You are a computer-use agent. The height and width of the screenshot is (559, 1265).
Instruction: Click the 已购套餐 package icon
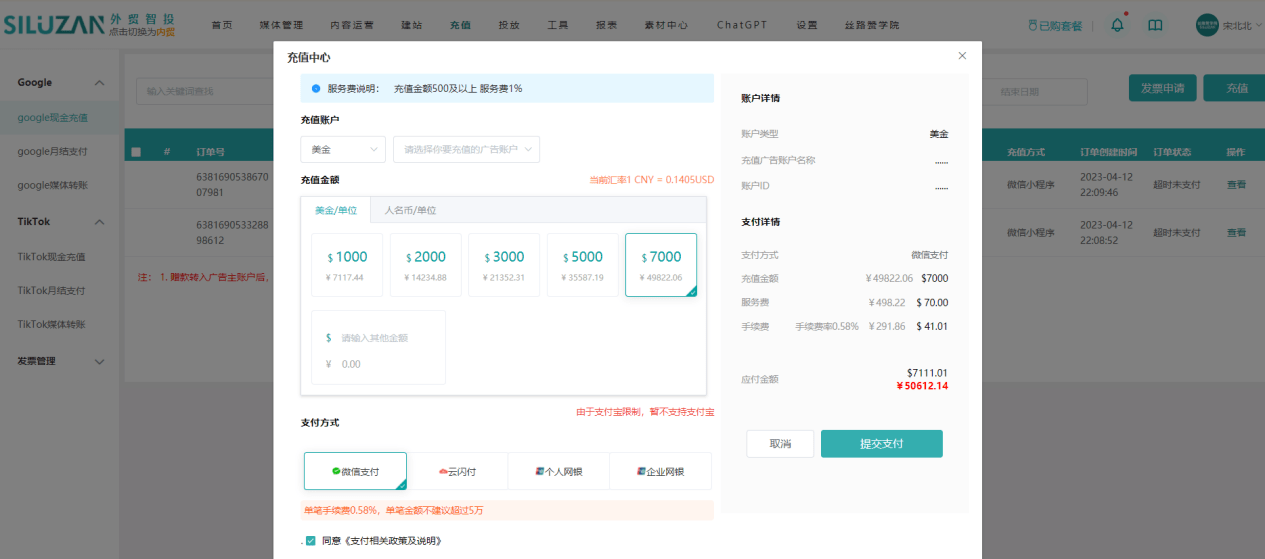1033,25
